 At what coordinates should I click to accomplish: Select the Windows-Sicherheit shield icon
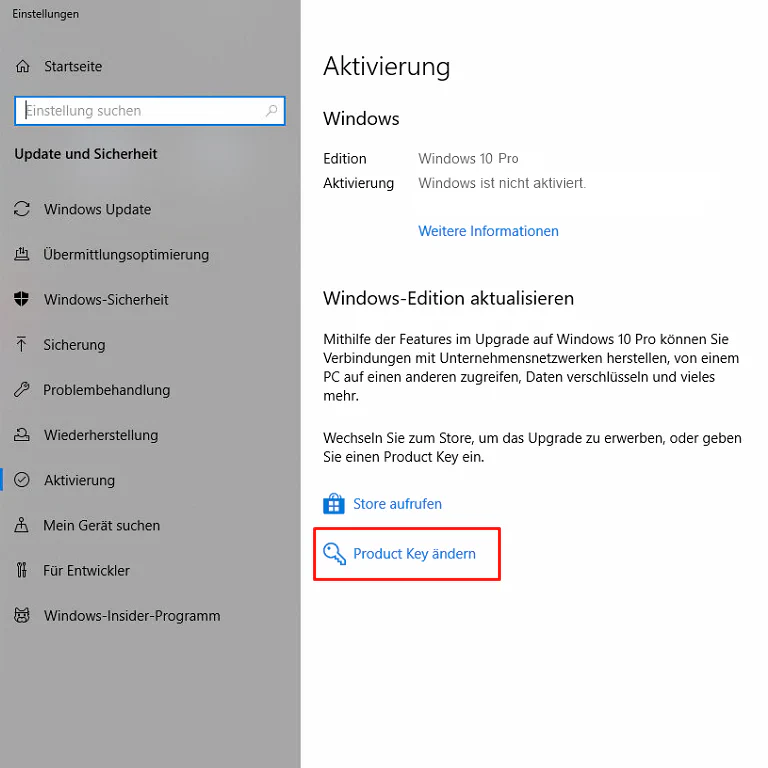pyautogui.click(x=22, y=299)
